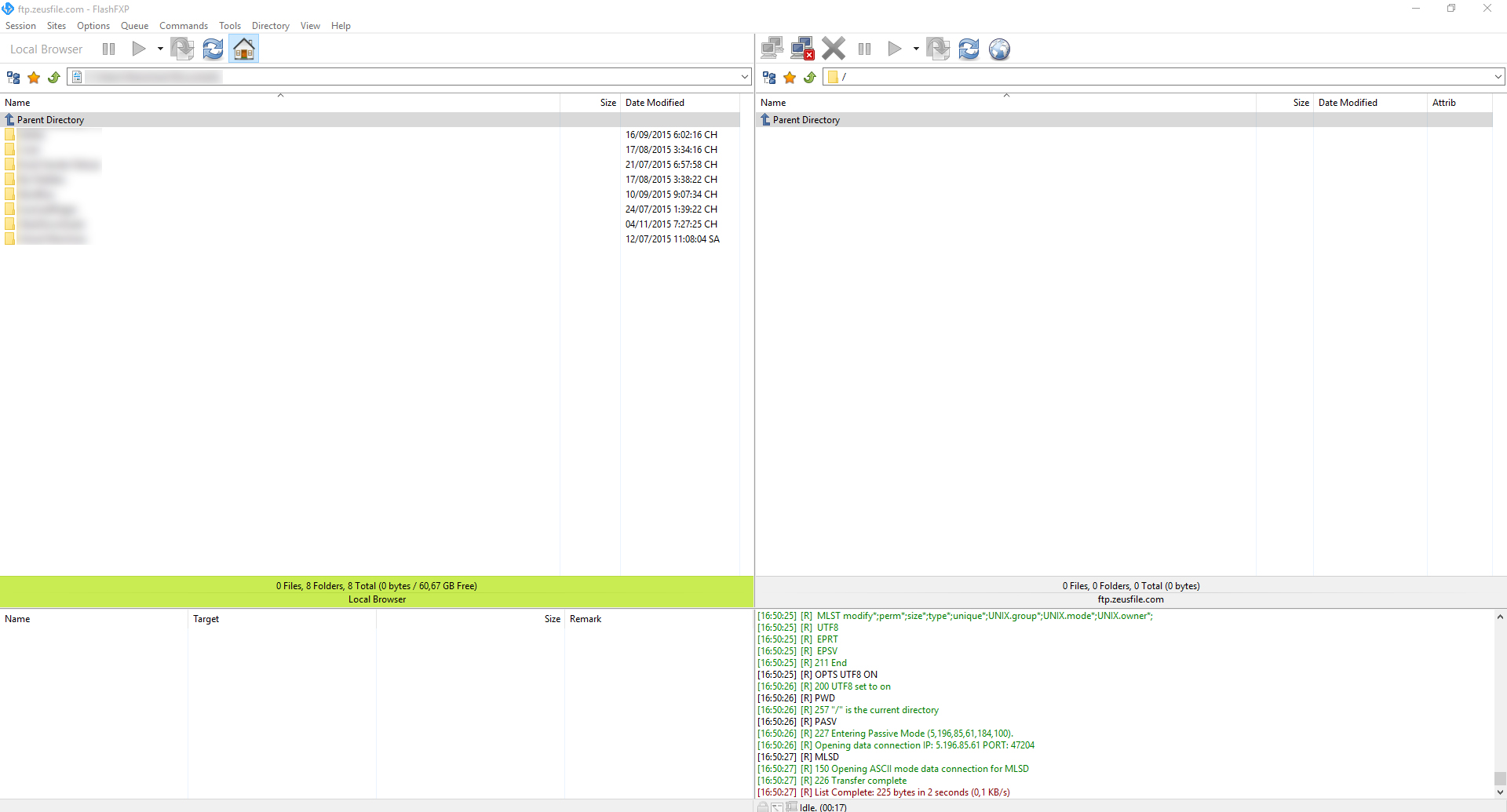The image size is (1507, 812).
Task: Open the Help menu
Action: click(x=341, y=26)
